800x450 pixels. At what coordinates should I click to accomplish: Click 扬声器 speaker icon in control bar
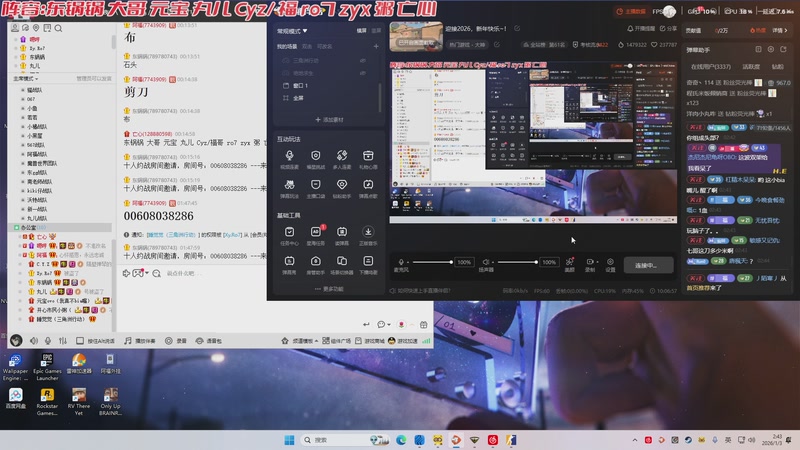tap(486, 262)
